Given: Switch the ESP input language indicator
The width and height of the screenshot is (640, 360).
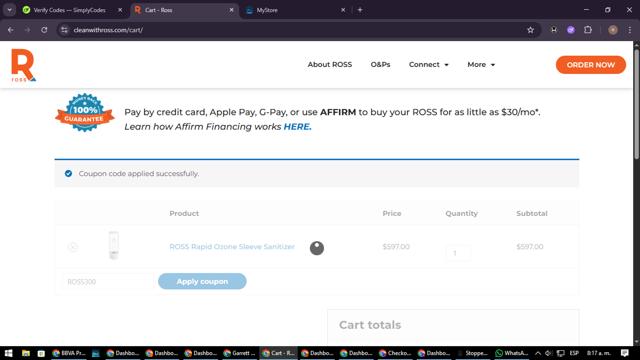Looking at the screenshot, I should click(x=574, y=353).
